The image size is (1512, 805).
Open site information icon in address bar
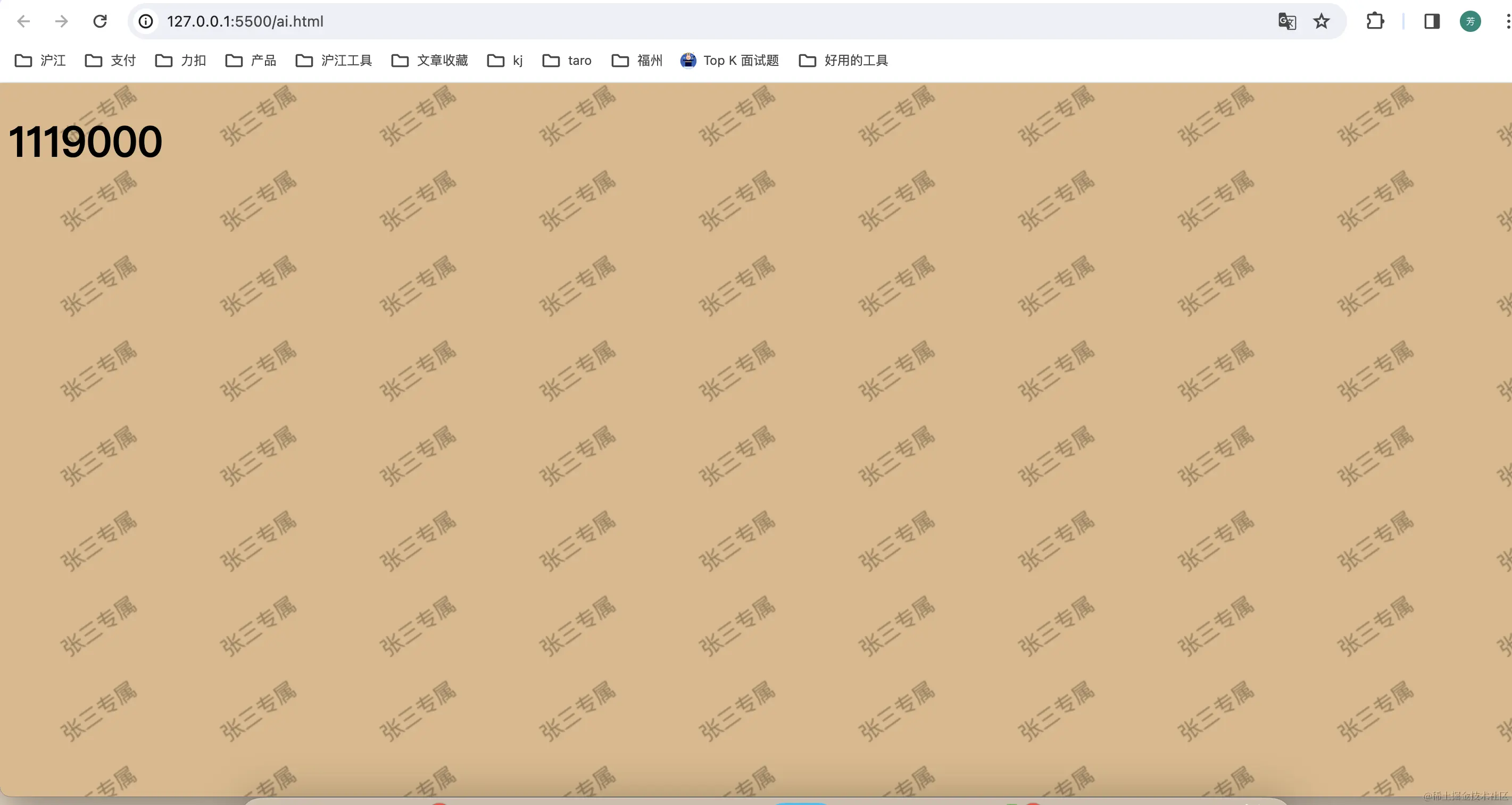(x=146, y=22)
